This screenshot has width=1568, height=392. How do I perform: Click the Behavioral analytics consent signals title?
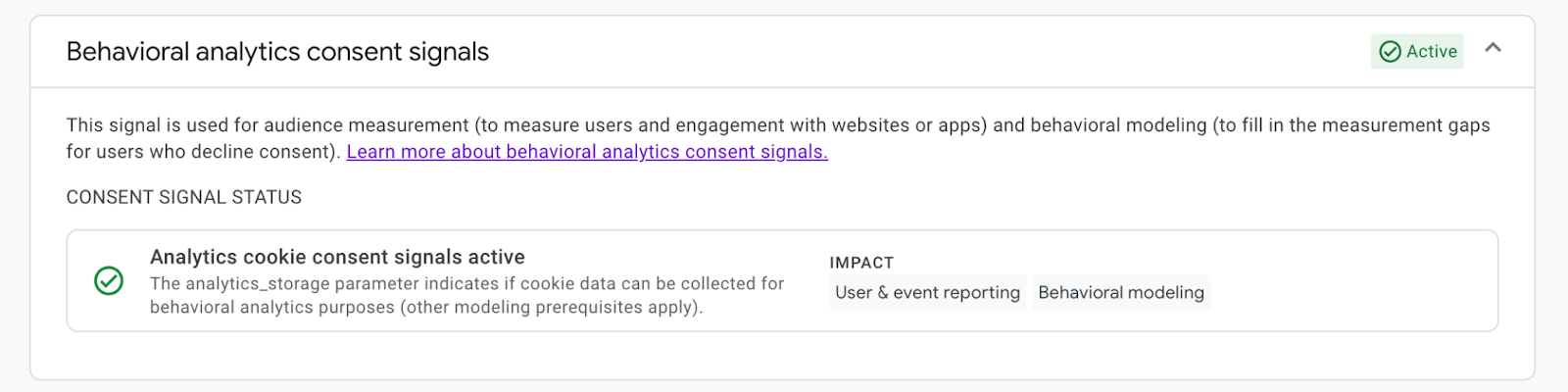277,52
